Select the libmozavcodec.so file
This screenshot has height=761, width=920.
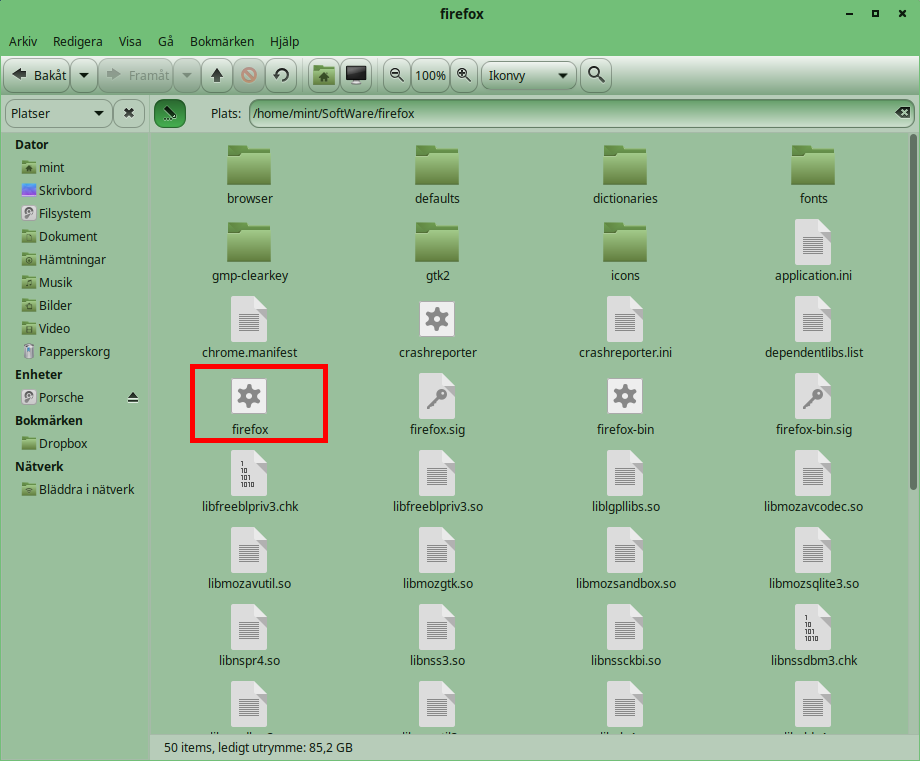(x=813, y=482)
